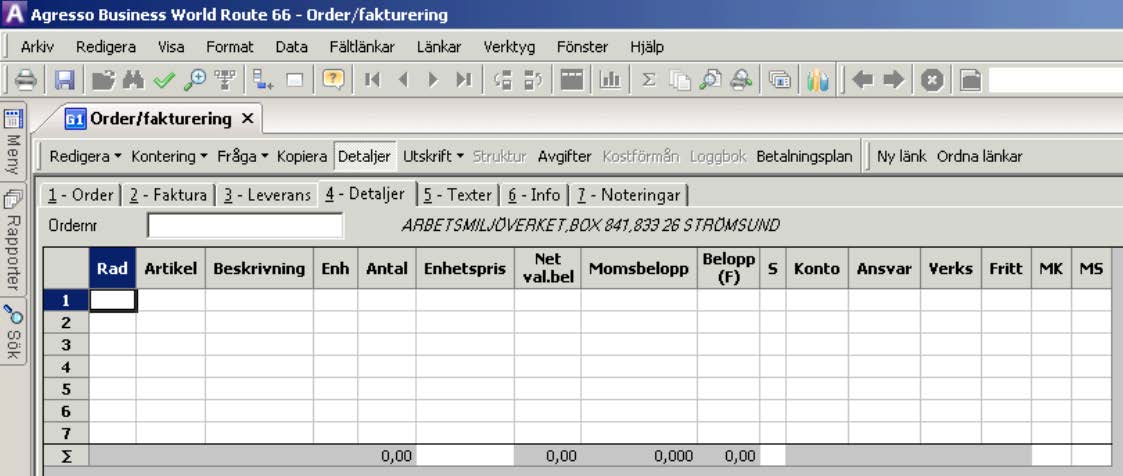The height and width of the screenshot is (476, 1123).
Task: Open the Fältlänkar menu
Action: (362, 47)
